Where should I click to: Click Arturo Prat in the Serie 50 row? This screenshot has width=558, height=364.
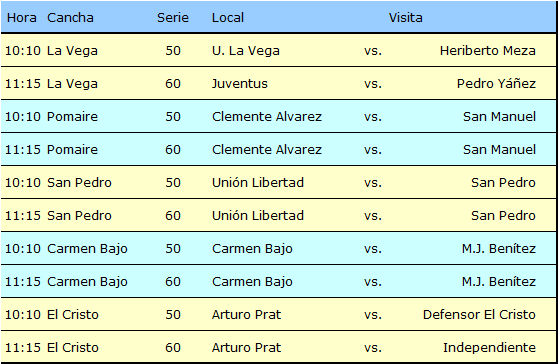click(246, 315)
